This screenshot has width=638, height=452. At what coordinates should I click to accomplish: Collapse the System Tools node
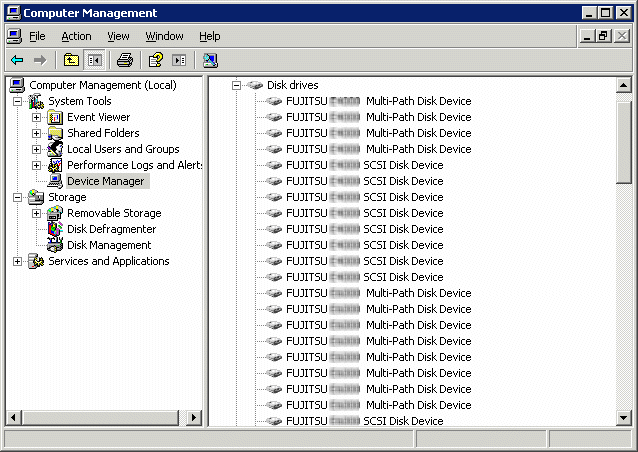[x=17, y=101]
